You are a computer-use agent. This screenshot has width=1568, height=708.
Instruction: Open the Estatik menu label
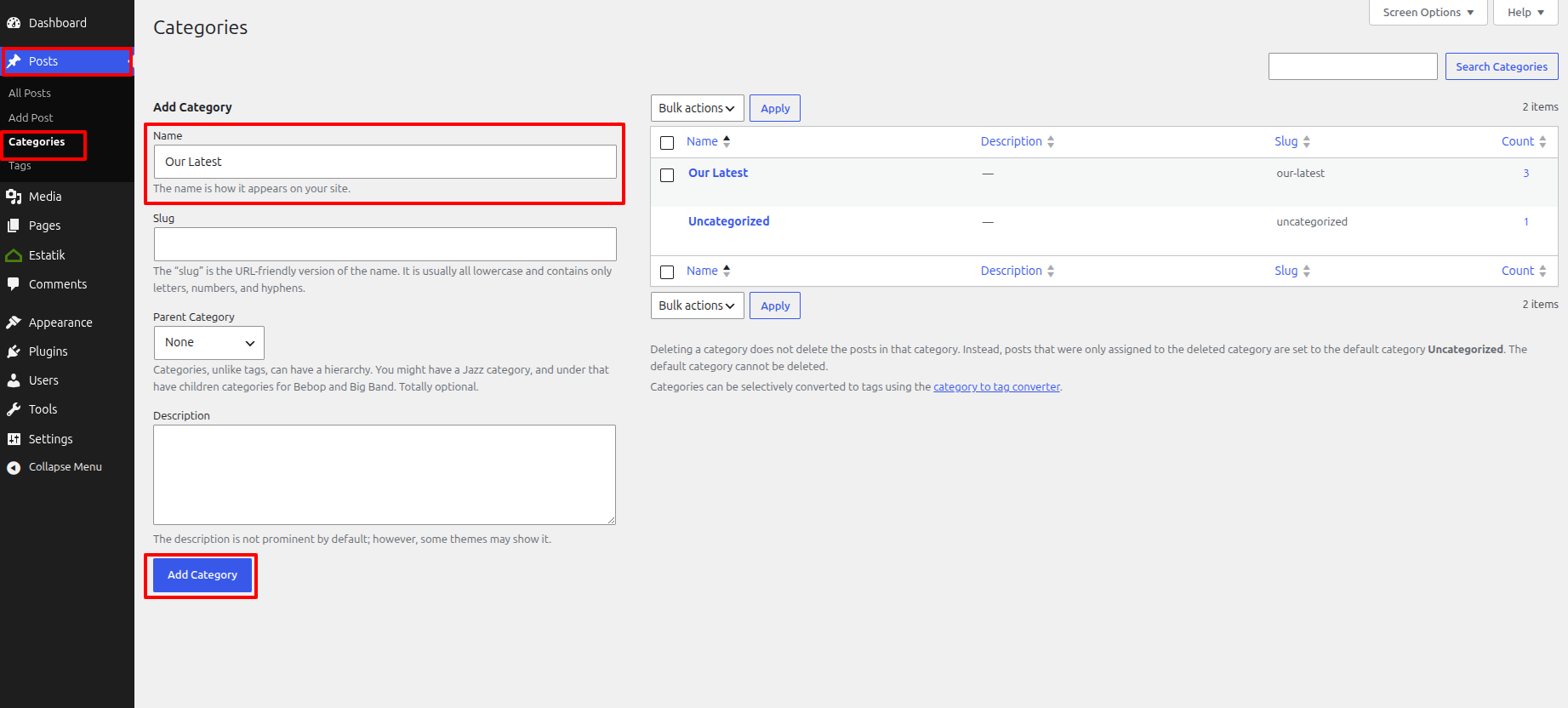click(47, 255)
